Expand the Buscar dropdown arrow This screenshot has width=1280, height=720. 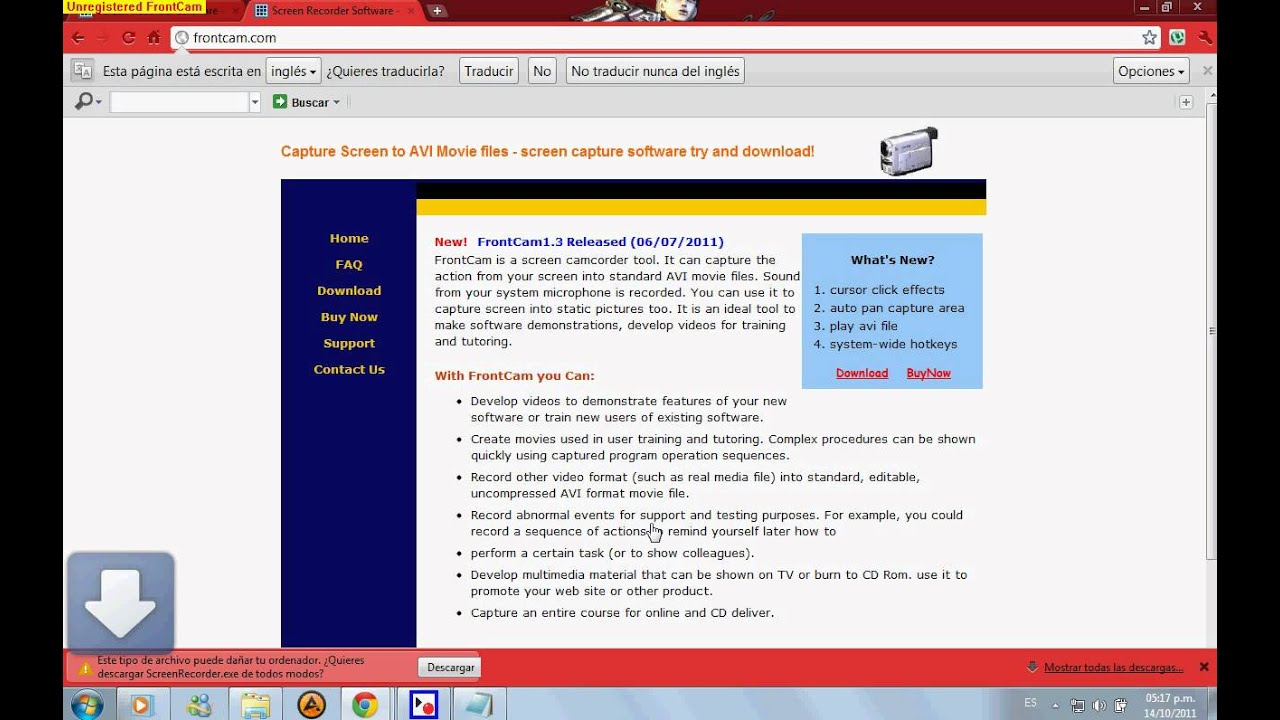pos(336,102)
